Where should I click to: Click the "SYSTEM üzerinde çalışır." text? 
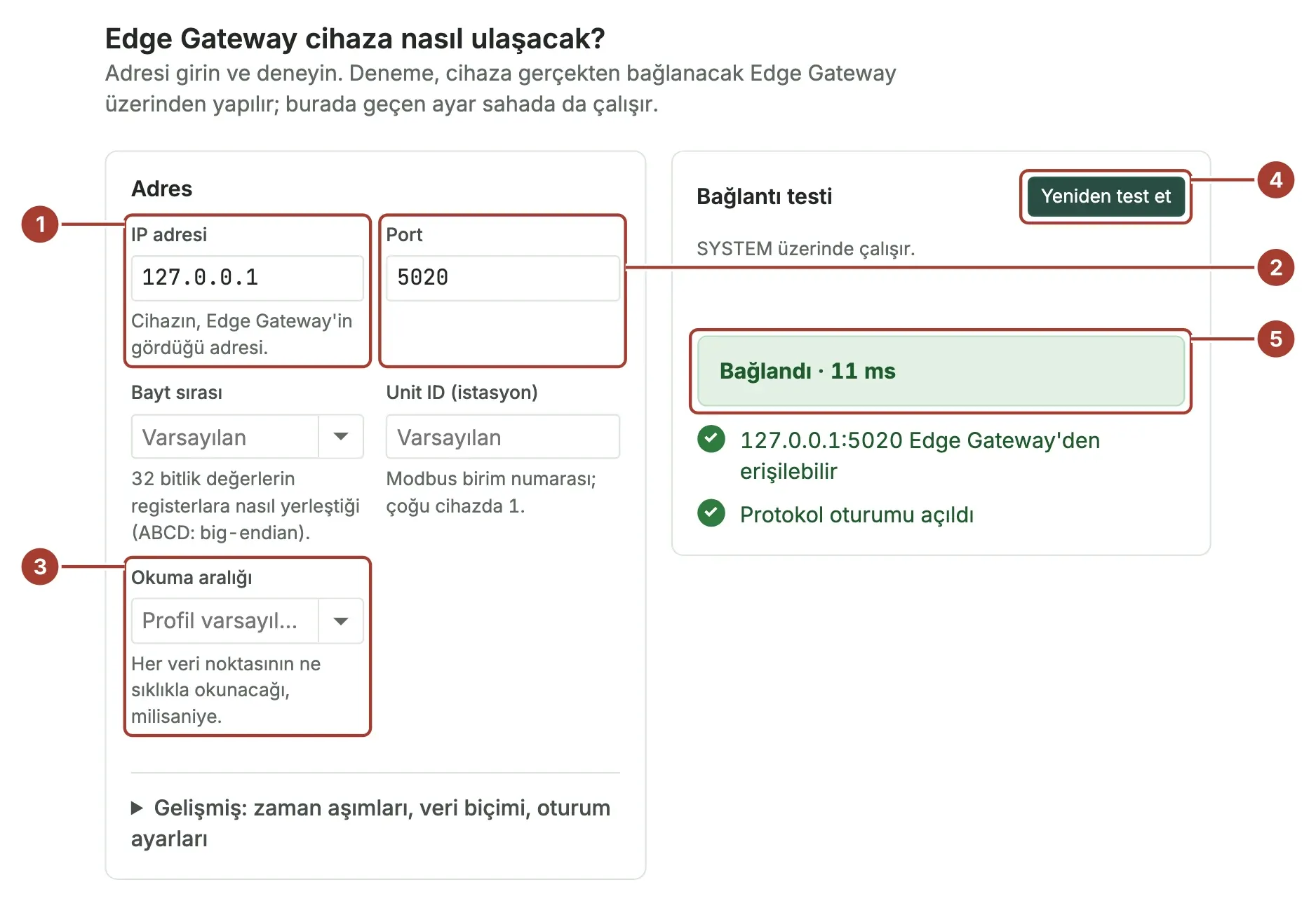(x=805, y=249)
